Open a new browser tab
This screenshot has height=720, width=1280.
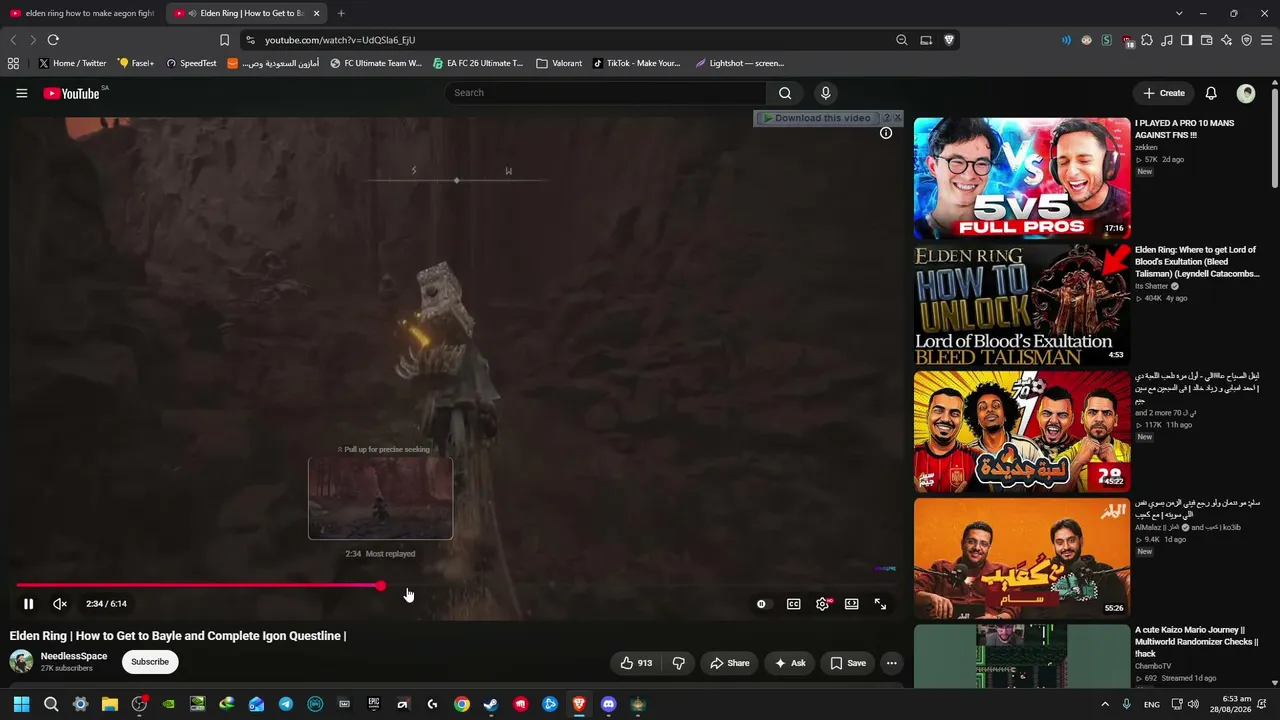tap(341, 13)
